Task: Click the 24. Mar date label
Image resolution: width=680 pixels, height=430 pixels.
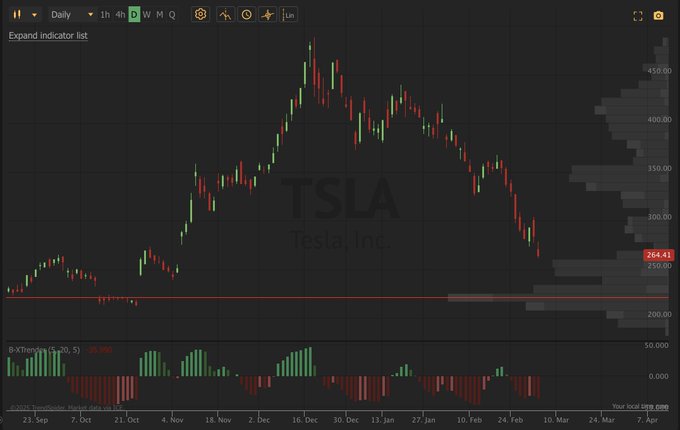Action: pyautogui.click(x=602, y=420)
